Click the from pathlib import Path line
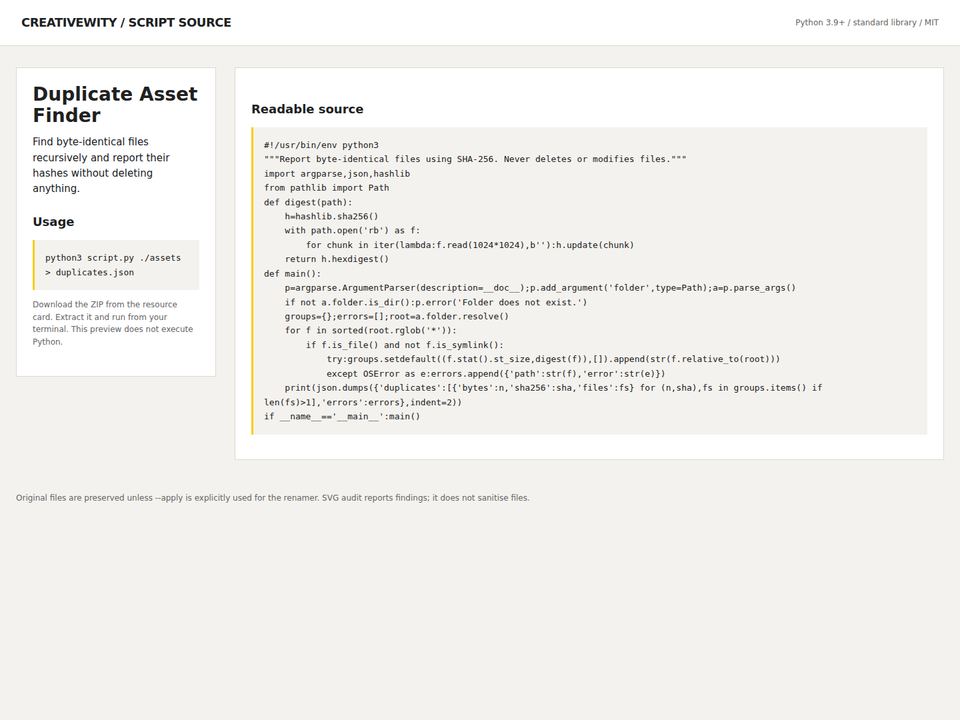This screenshot has height=720, width=960. point(326,188)
